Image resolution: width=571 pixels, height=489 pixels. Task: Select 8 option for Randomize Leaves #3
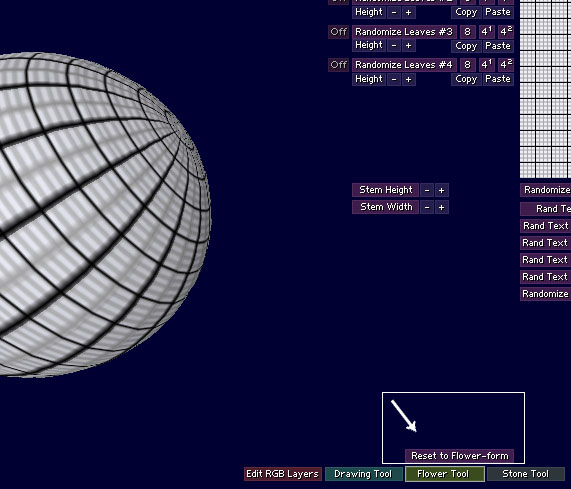(467, 32)
